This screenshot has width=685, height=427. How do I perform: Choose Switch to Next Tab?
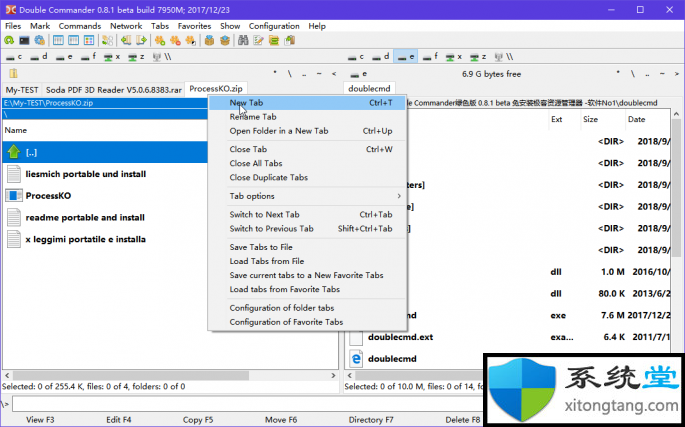[308, 214]
